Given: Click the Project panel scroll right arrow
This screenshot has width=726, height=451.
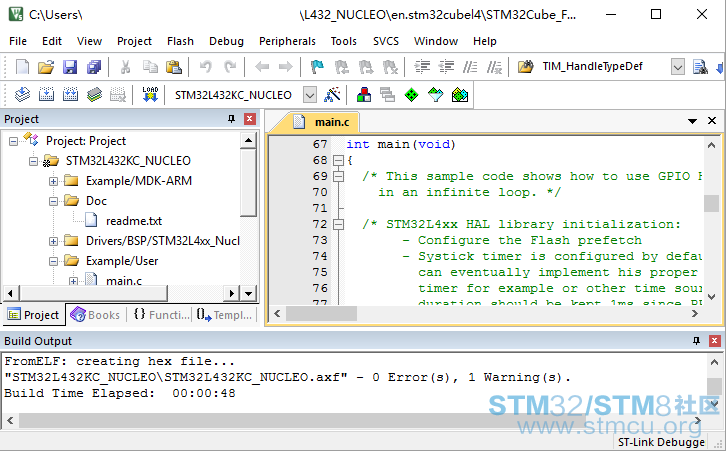Looking at the screenshot, I should 231,293.
